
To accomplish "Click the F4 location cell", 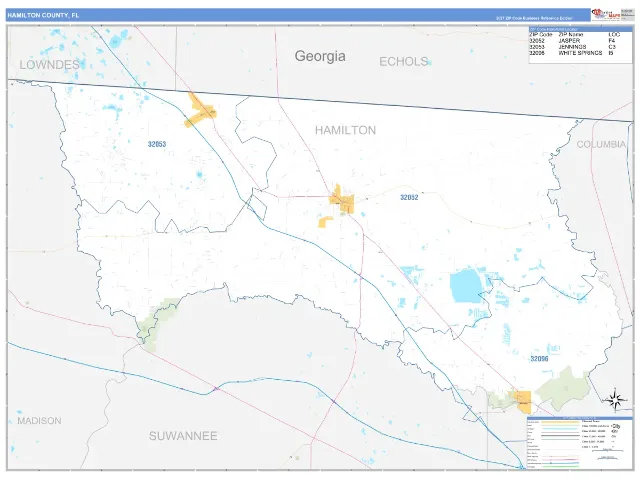I will click(x=611, y=41).
